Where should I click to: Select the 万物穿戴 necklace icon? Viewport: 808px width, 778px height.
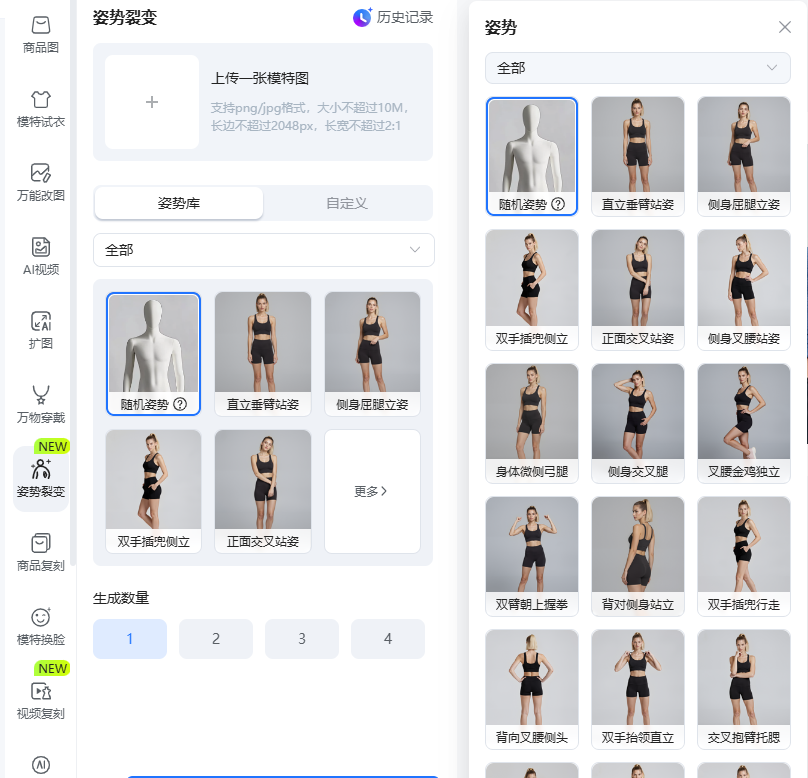pos(40,395)
